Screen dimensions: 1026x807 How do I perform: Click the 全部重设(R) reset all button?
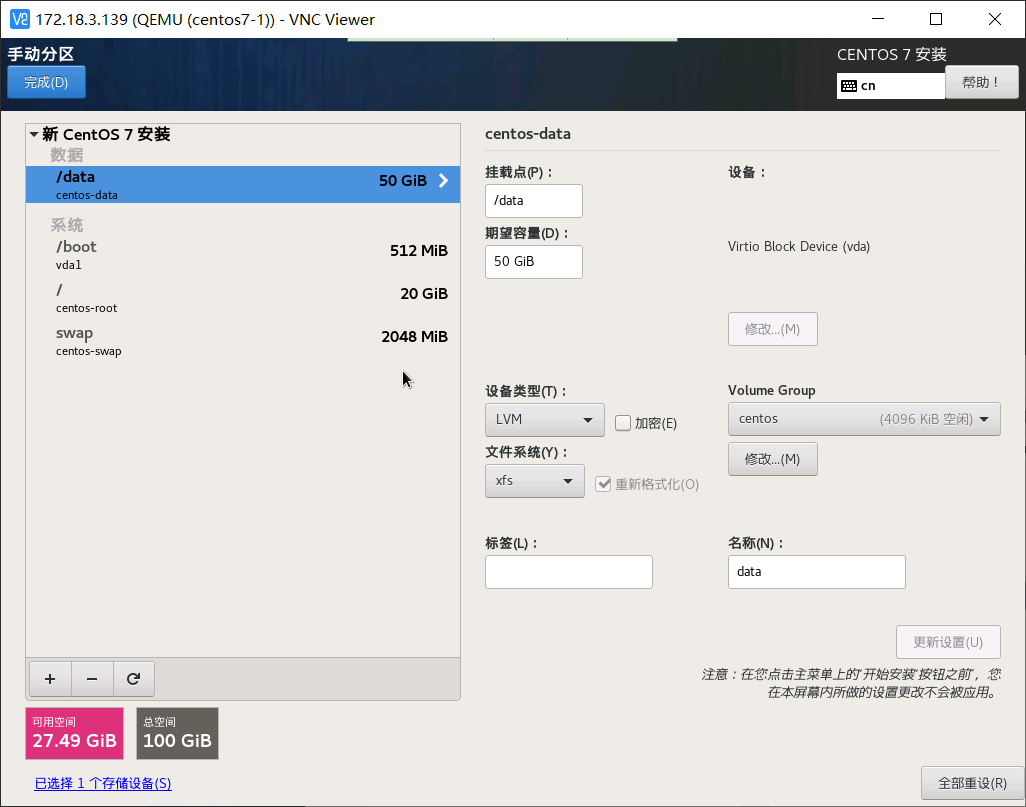pyautogui.click(x=972, y=783)
